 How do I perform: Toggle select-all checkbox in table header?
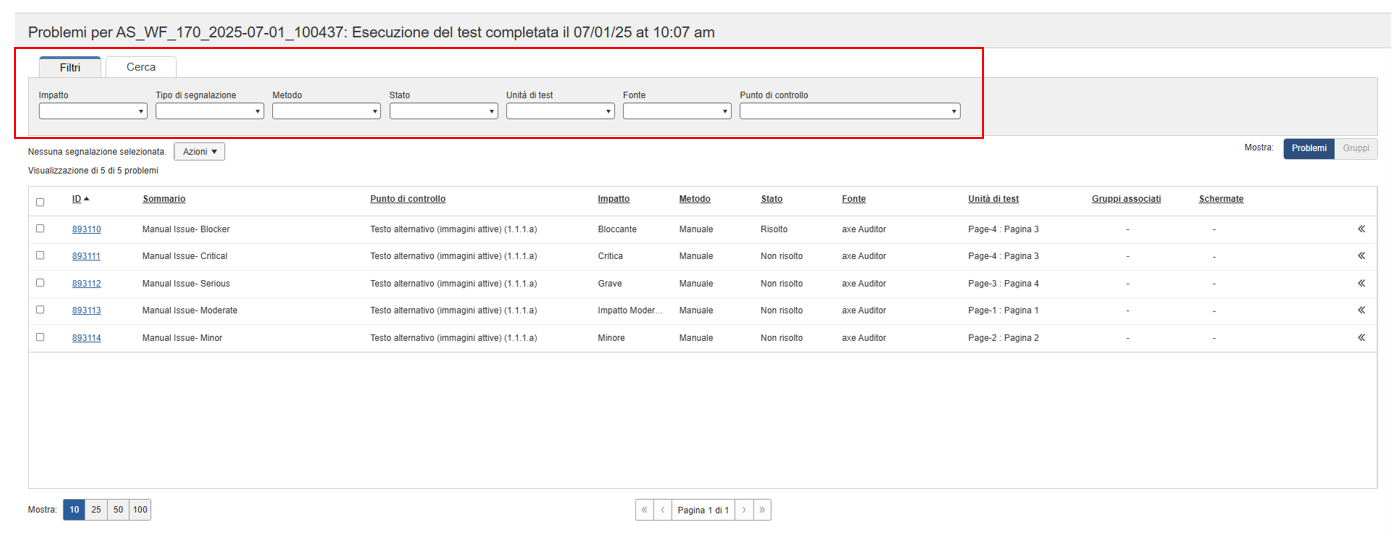tap(40, 202)
